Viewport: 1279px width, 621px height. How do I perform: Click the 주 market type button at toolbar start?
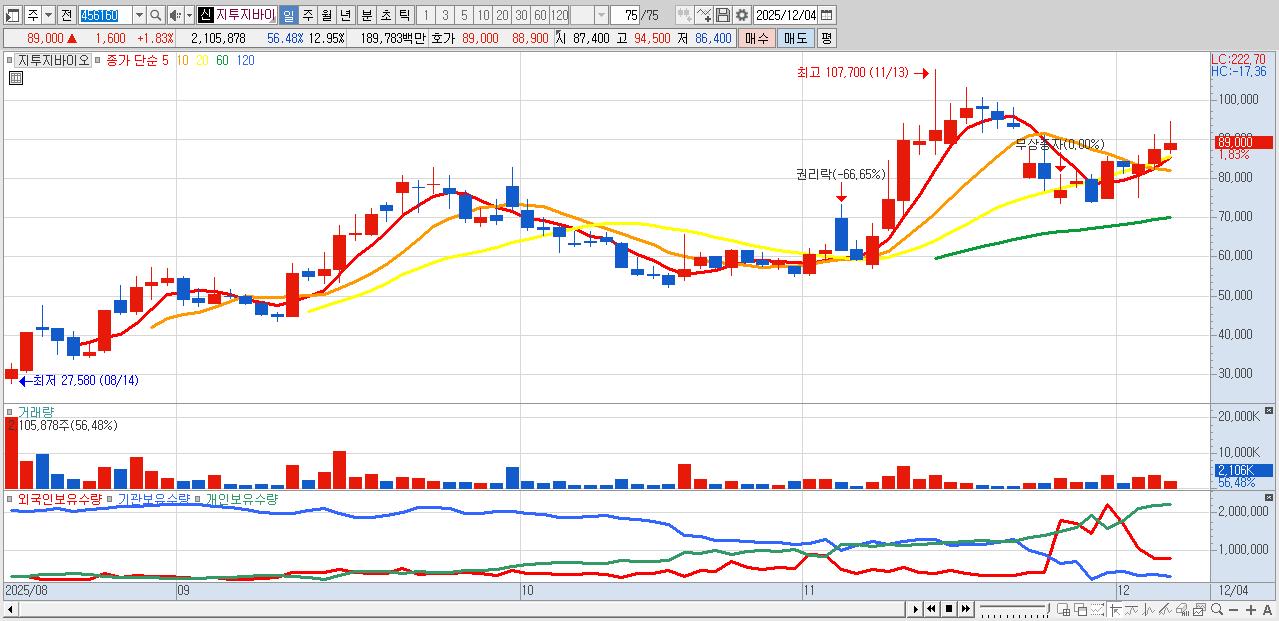[32, 15]
